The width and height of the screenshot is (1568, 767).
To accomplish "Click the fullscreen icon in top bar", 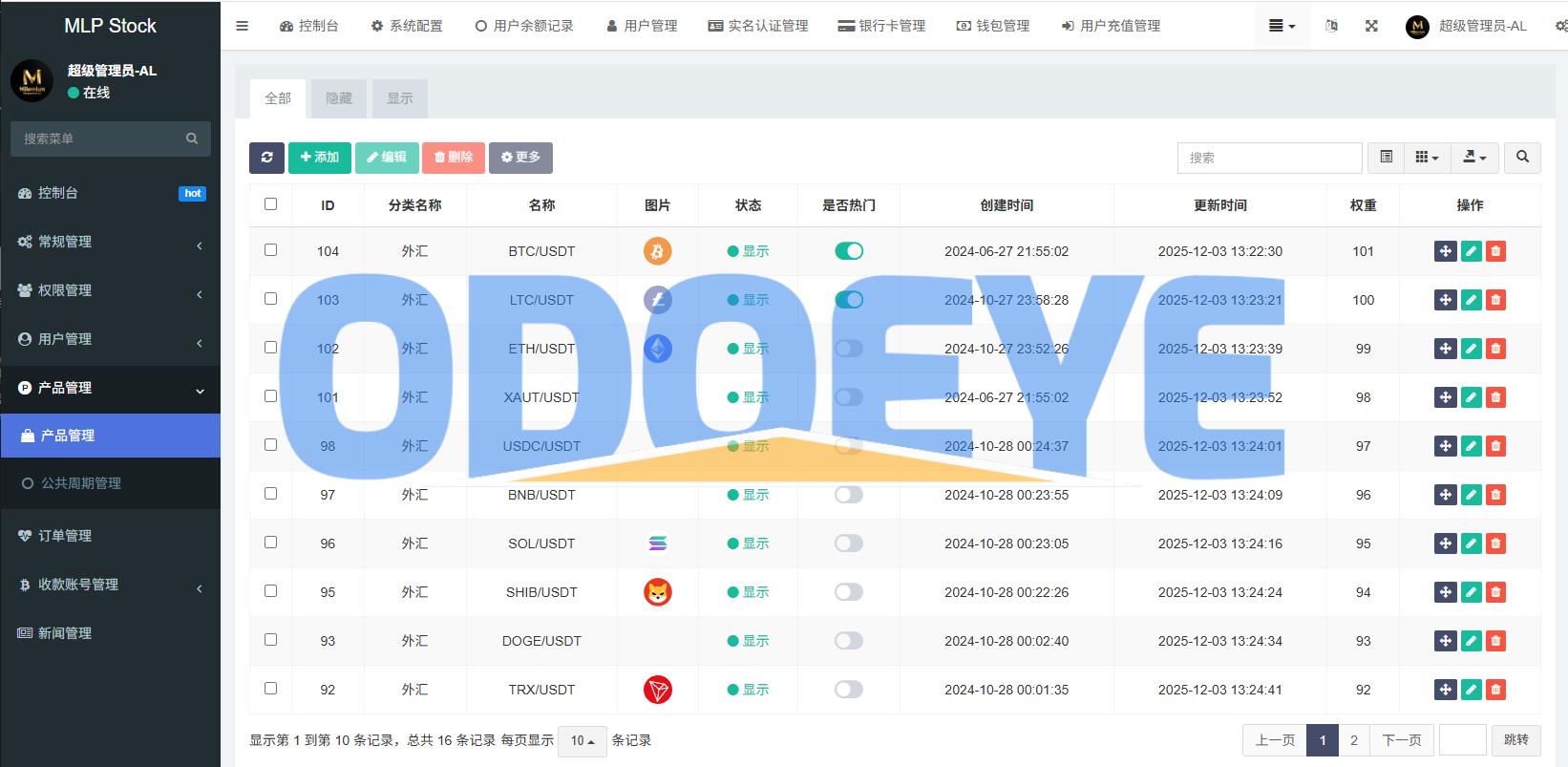I will 1371,26.
